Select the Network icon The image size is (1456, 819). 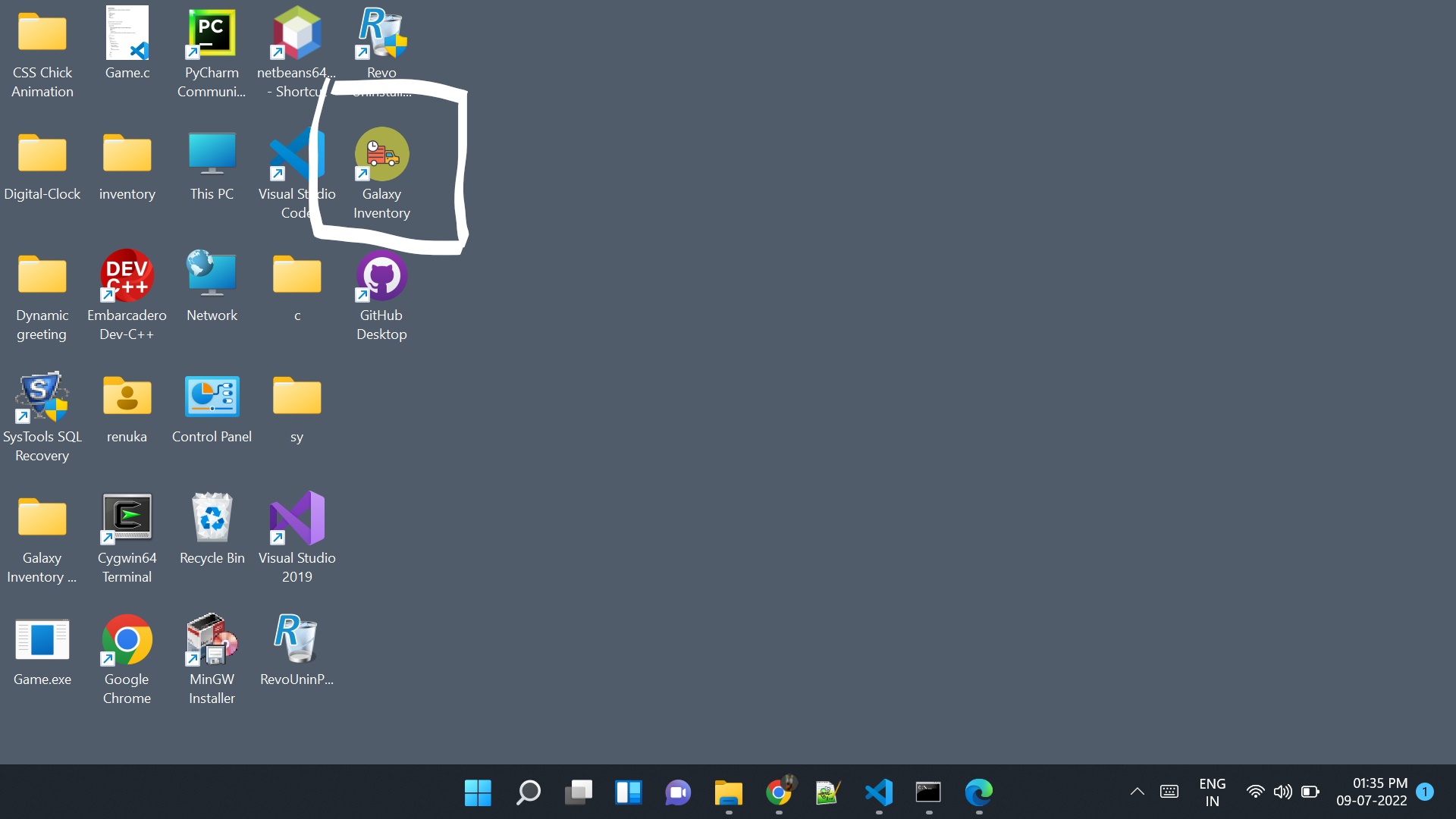pos(212,287)
